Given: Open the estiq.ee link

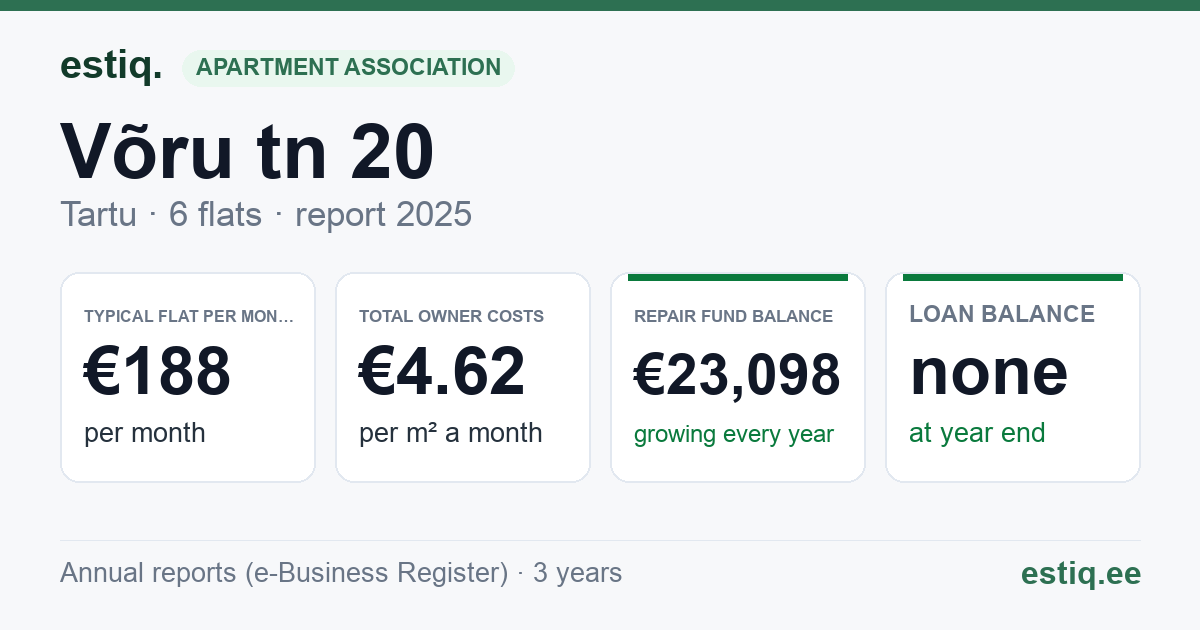Looking at the screenshot, I should pos(1081,573).
